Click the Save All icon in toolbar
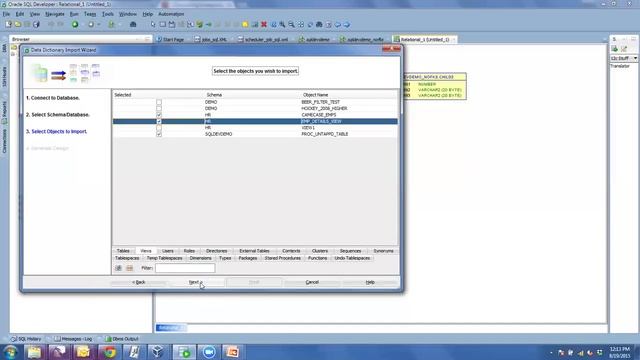Viewport: 640px width, 360px height. pyautogui.click(x=36, y=24)
